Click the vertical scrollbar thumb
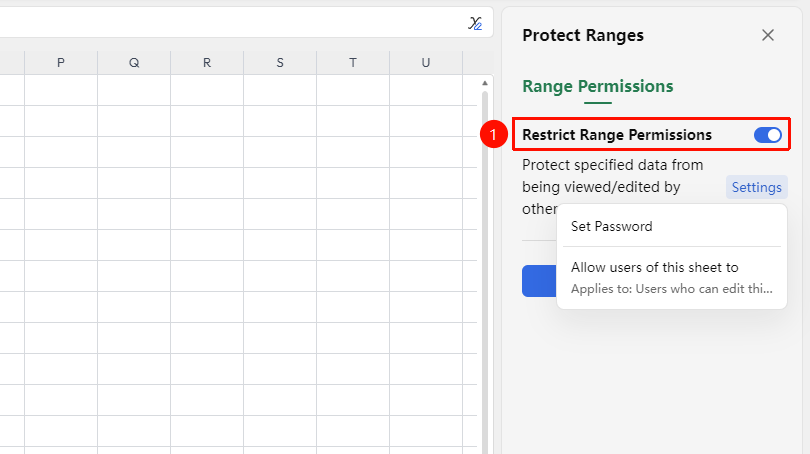 coord(485,271)
